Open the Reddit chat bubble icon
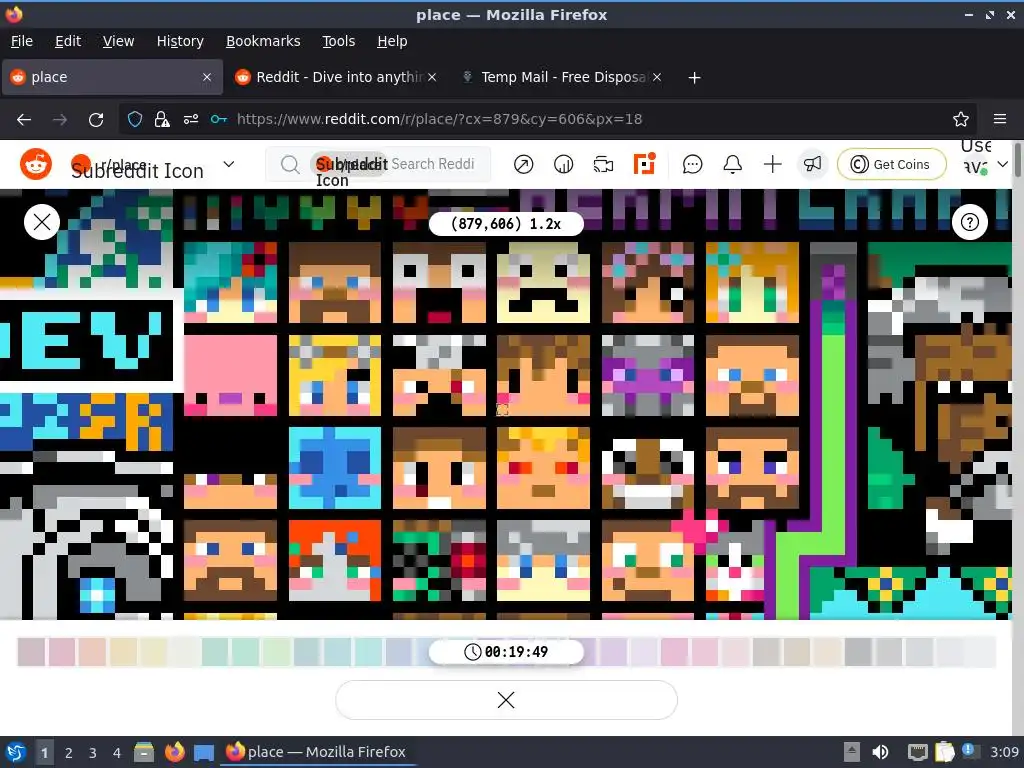Image resolution: width=1024 pixels, height=768 pixels. point(692,165)
